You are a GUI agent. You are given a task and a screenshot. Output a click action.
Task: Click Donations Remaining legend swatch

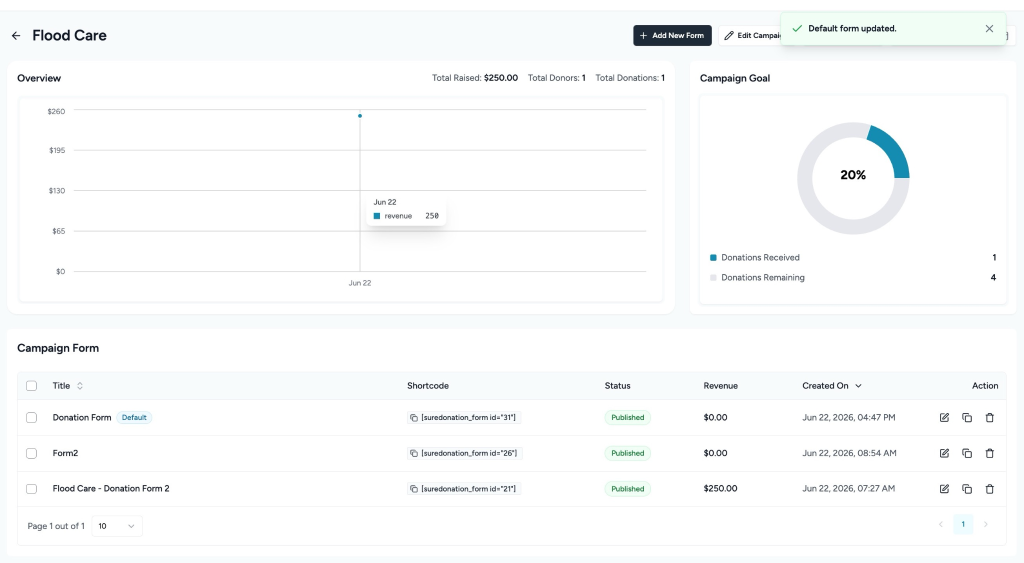click(x=713, y=278)
